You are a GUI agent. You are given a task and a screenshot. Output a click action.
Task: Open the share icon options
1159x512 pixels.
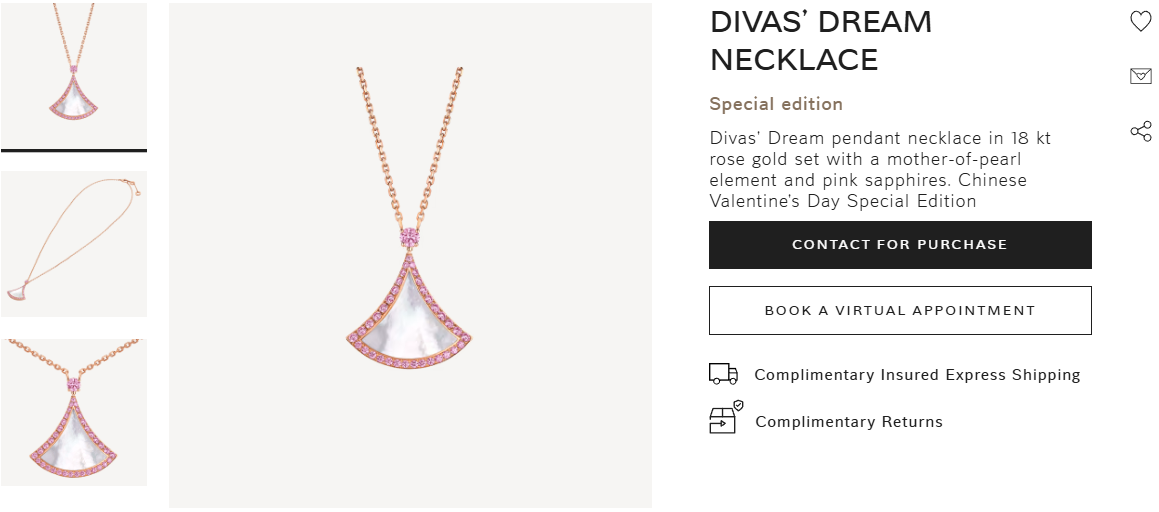click(1140, 131)
